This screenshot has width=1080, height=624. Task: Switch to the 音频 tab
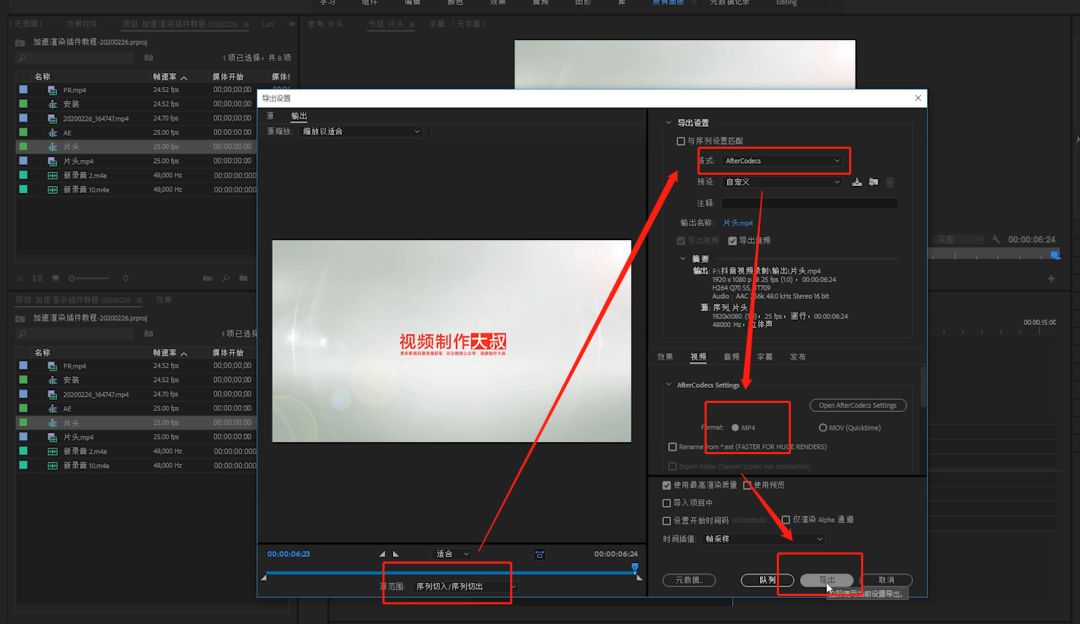(731, 356)
